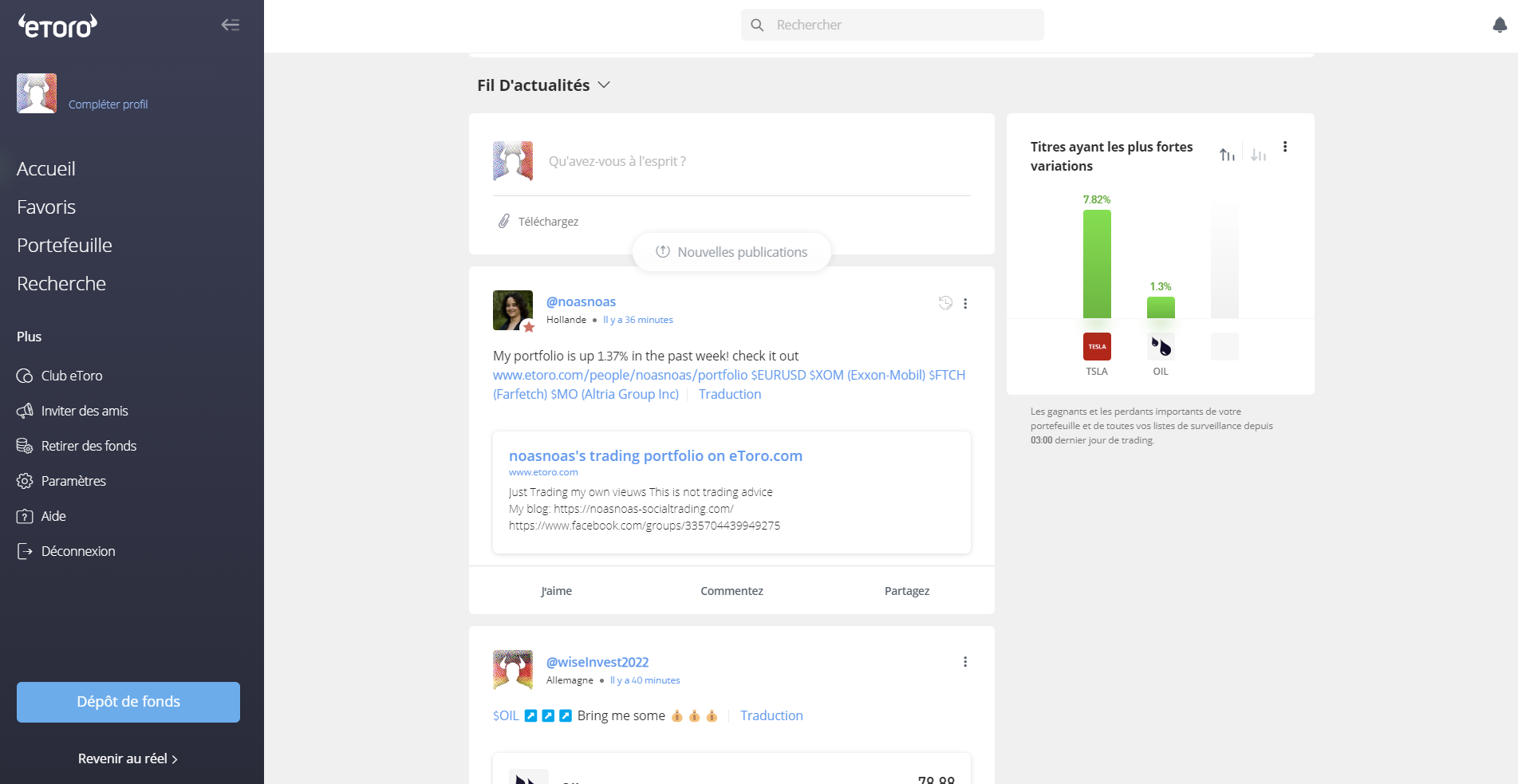The image size is (1518, 784).
Task: Click Traduction link on noasnoas post
Action: (730, 394)
